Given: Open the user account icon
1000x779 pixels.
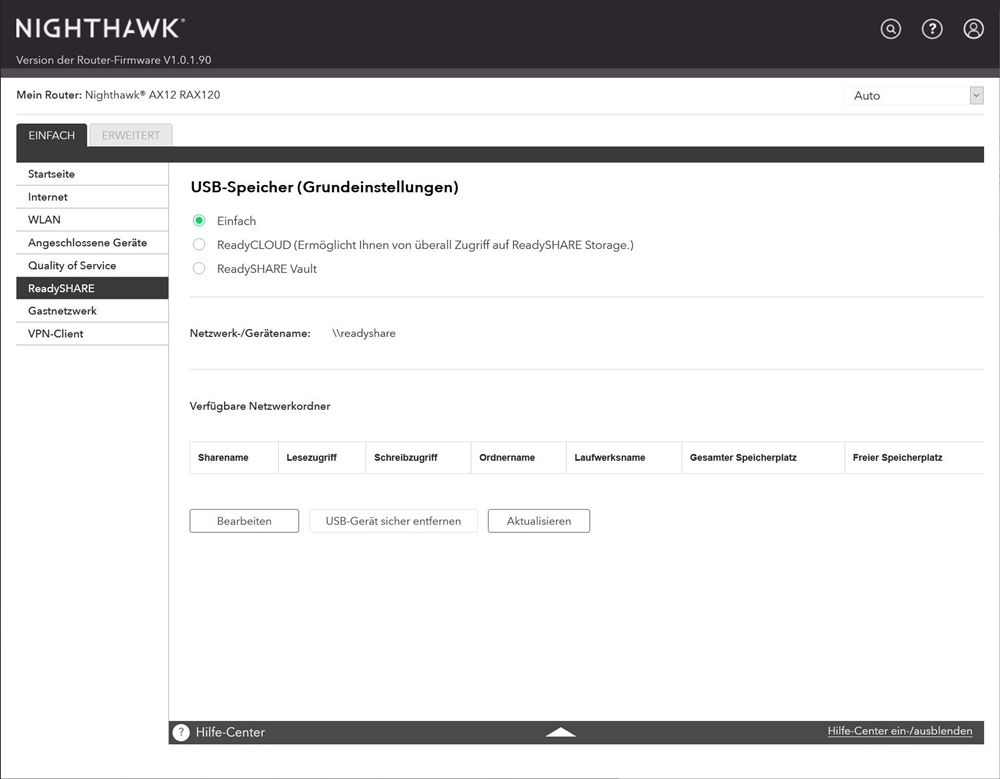Looking at the screenshot, I should (973, 29).
